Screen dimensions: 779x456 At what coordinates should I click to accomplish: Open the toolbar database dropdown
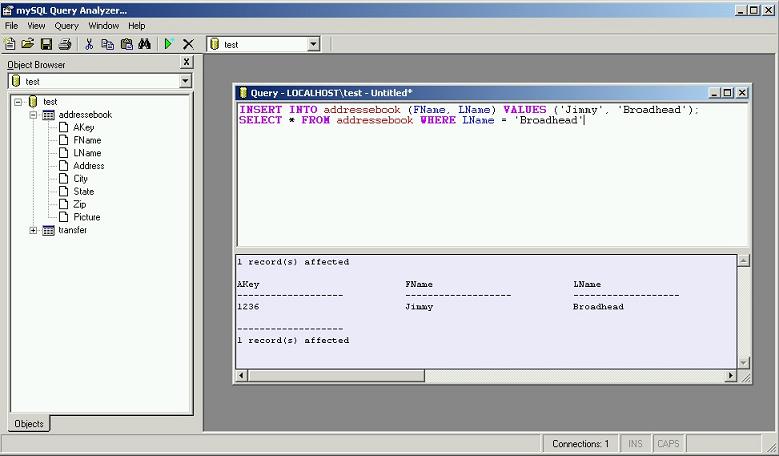click(313, 44)
